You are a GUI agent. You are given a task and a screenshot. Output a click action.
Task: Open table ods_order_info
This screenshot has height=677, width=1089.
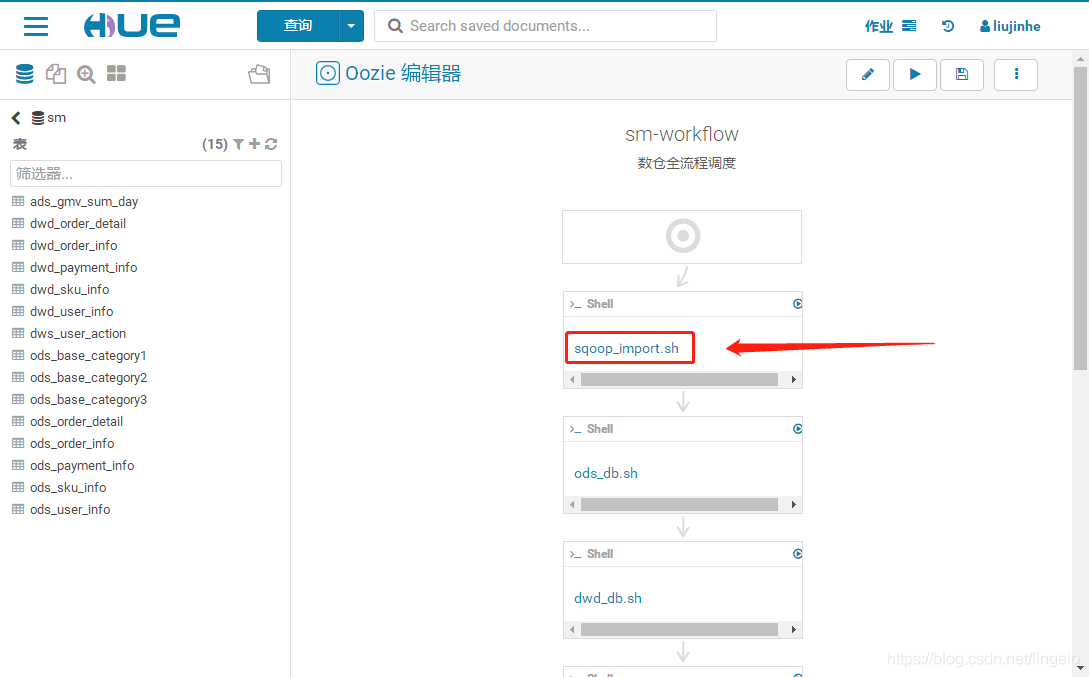tap(72, 444)
